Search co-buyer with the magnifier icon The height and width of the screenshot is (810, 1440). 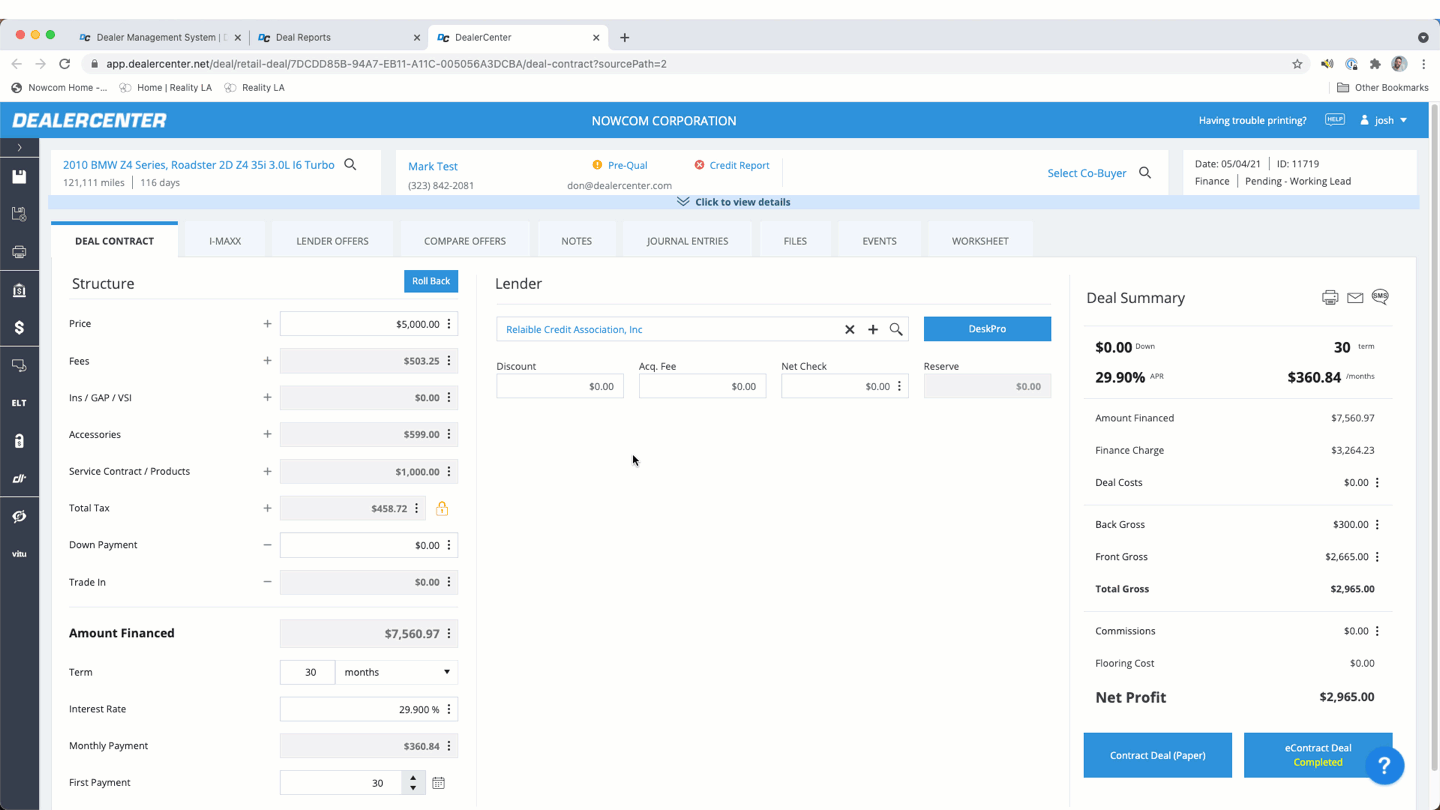1145,173
